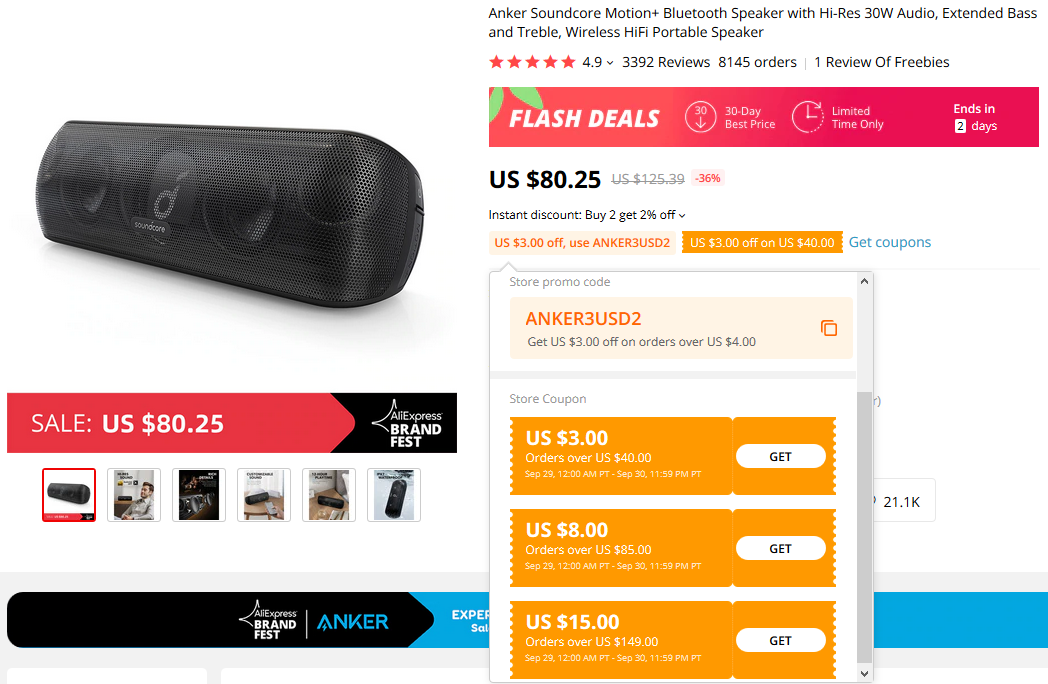Click coupon popup scrollbar down arrow
1048x684 pixels.
(x=864, y=673)
